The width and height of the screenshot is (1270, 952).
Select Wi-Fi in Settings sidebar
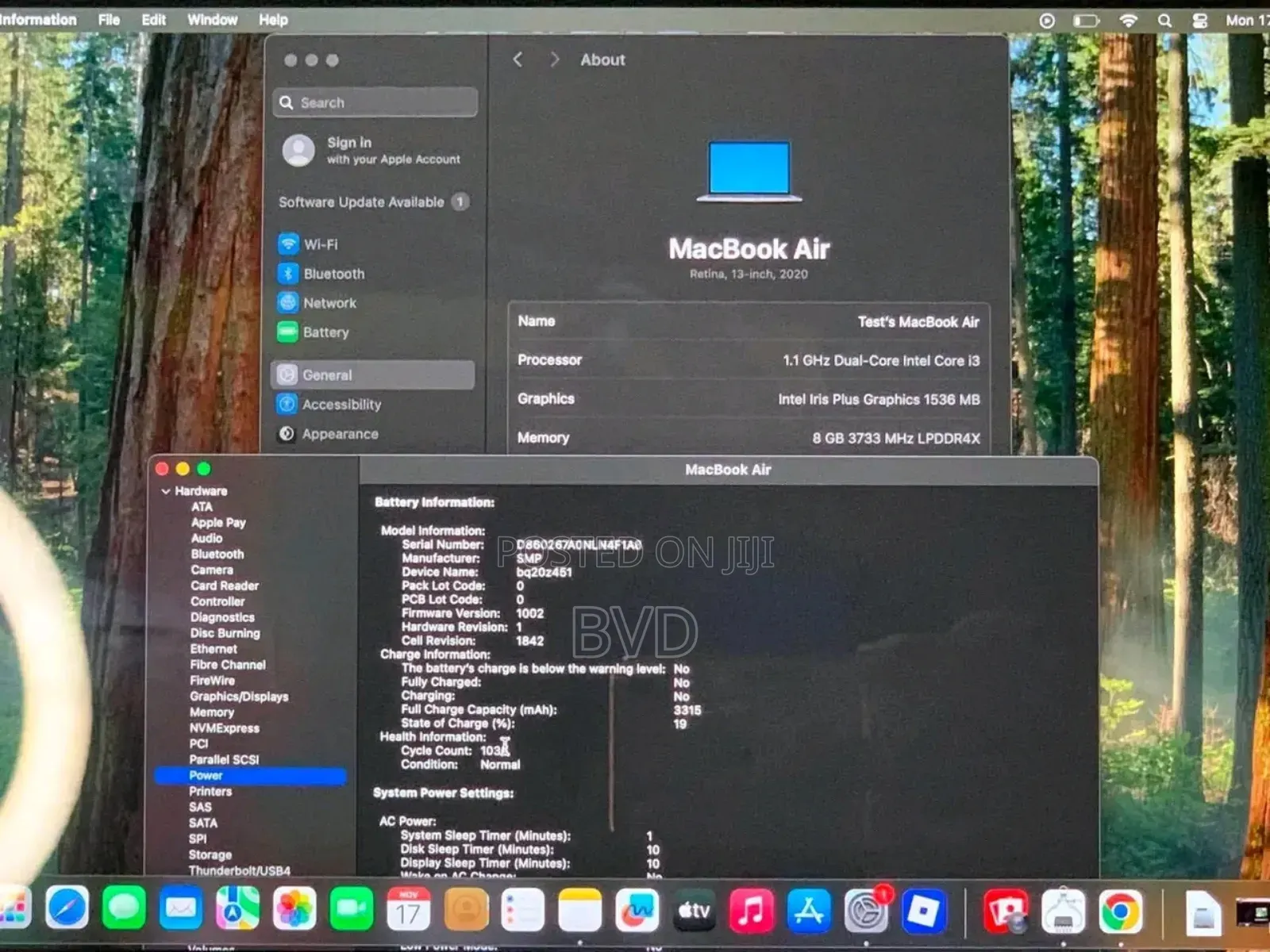coord(375,244)
